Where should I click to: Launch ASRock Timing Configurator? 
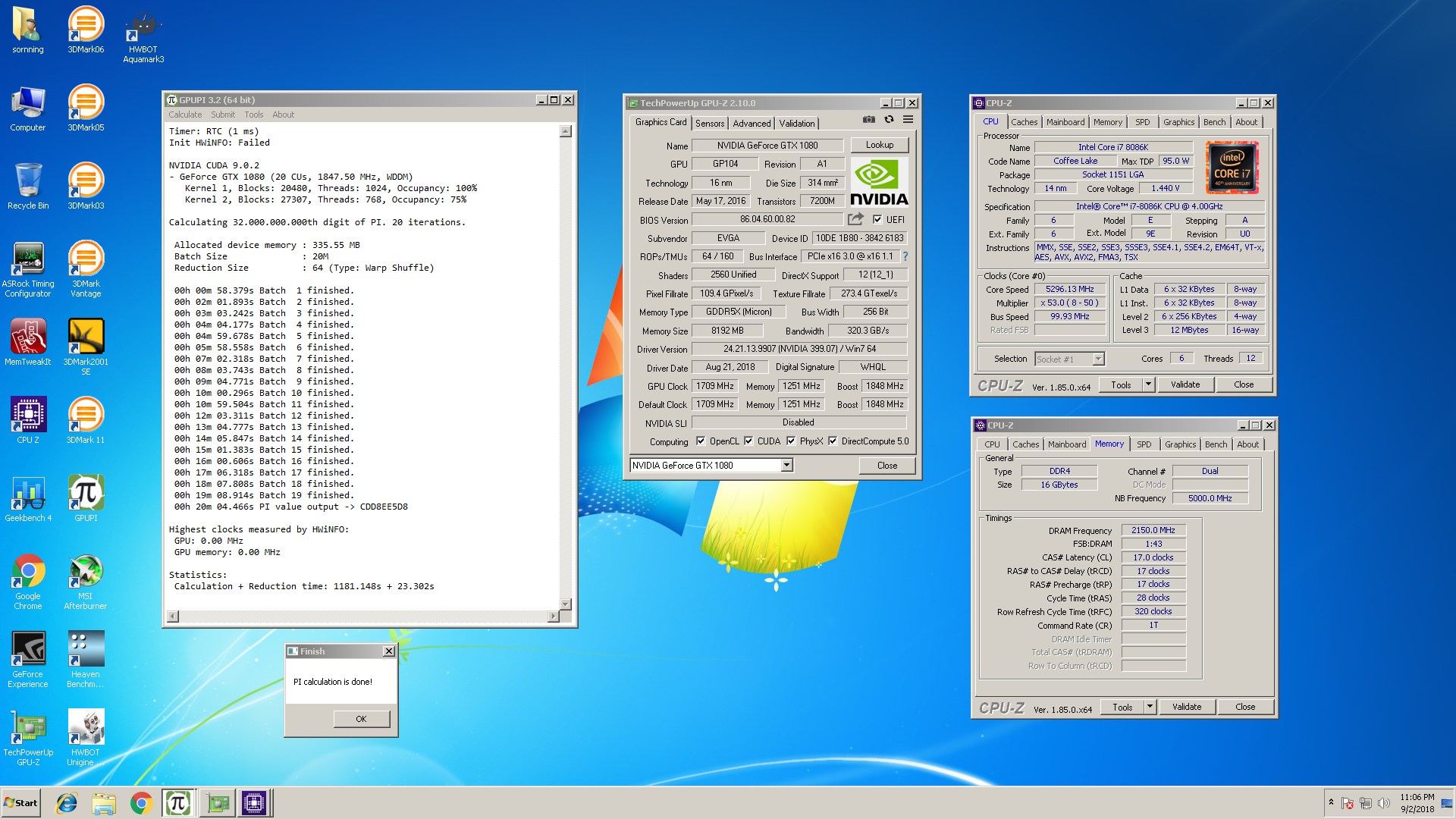pyautogui.click(x=27, y=269)
